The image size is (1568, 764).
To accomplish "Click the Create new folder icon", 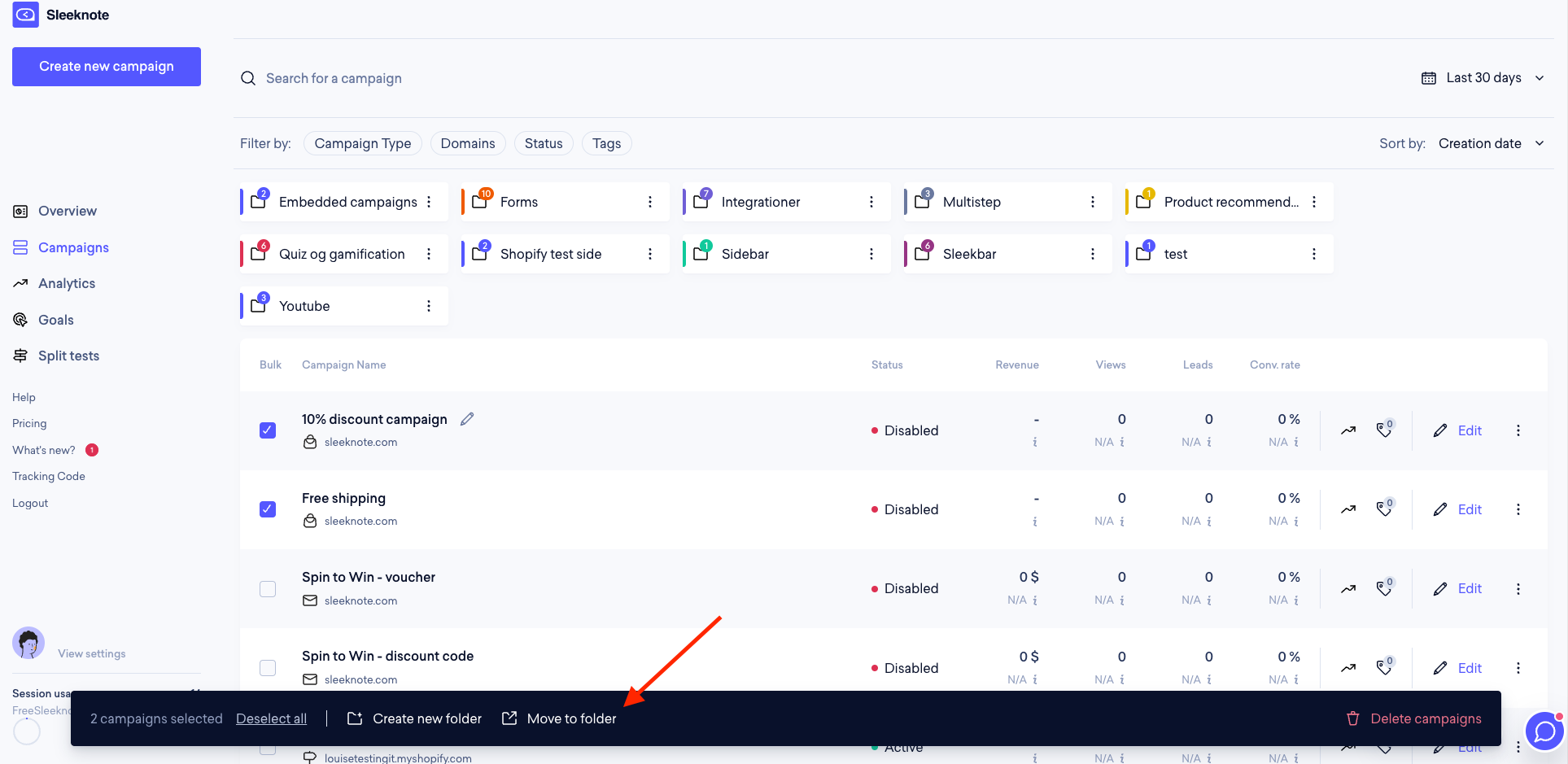I will (355, 718).
